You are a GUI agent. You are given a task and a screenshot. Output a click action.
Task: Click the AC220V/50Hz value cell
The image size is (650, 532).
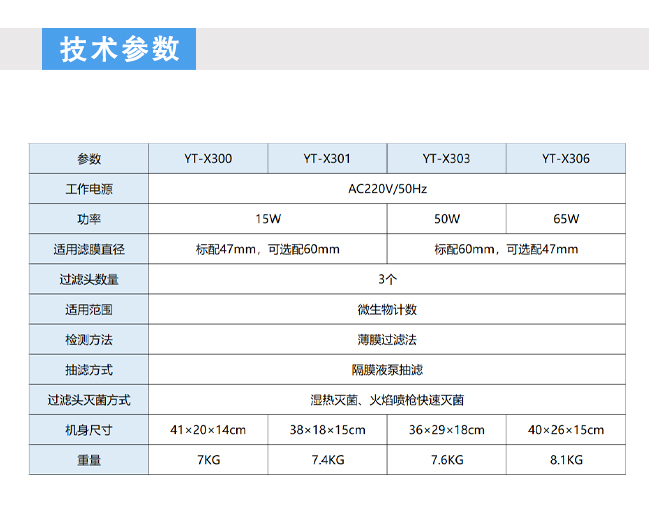[387, 188]
